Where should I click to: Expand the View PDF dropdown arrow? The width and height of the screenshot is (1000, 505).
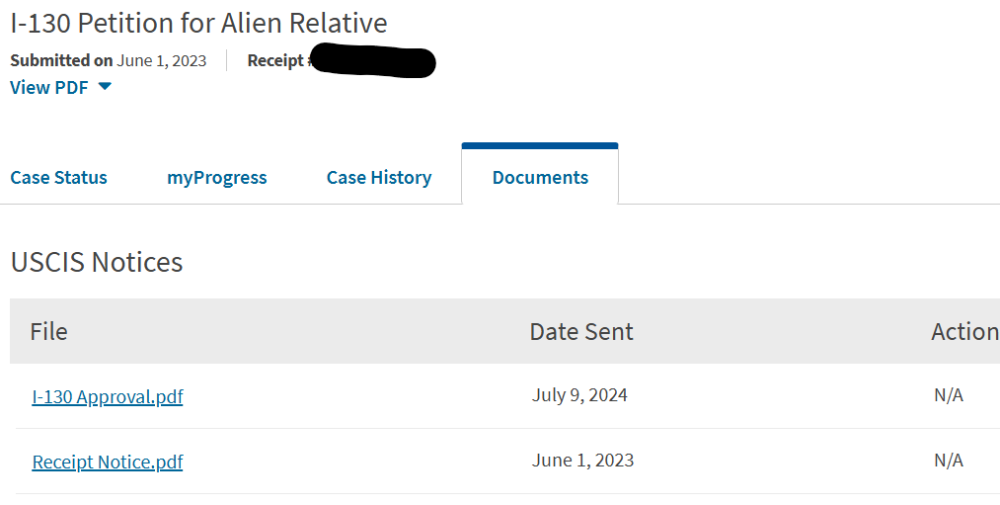click(x=105, y=88)
